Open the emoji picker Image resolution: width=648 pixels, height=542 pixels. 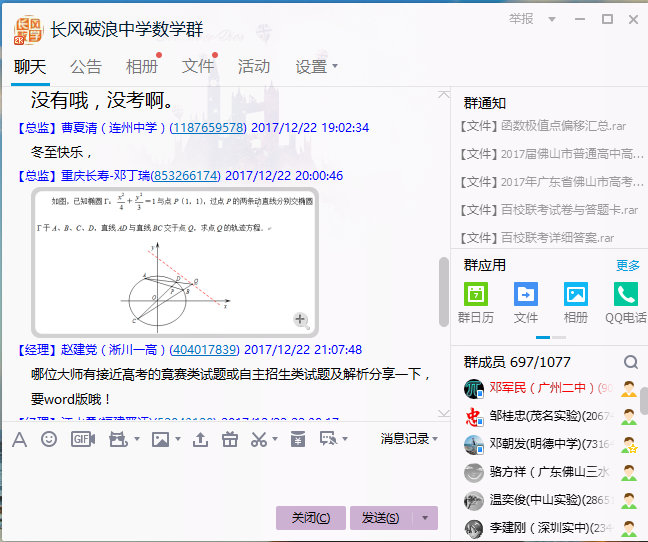pyautogui.click(x=49, y=439)
